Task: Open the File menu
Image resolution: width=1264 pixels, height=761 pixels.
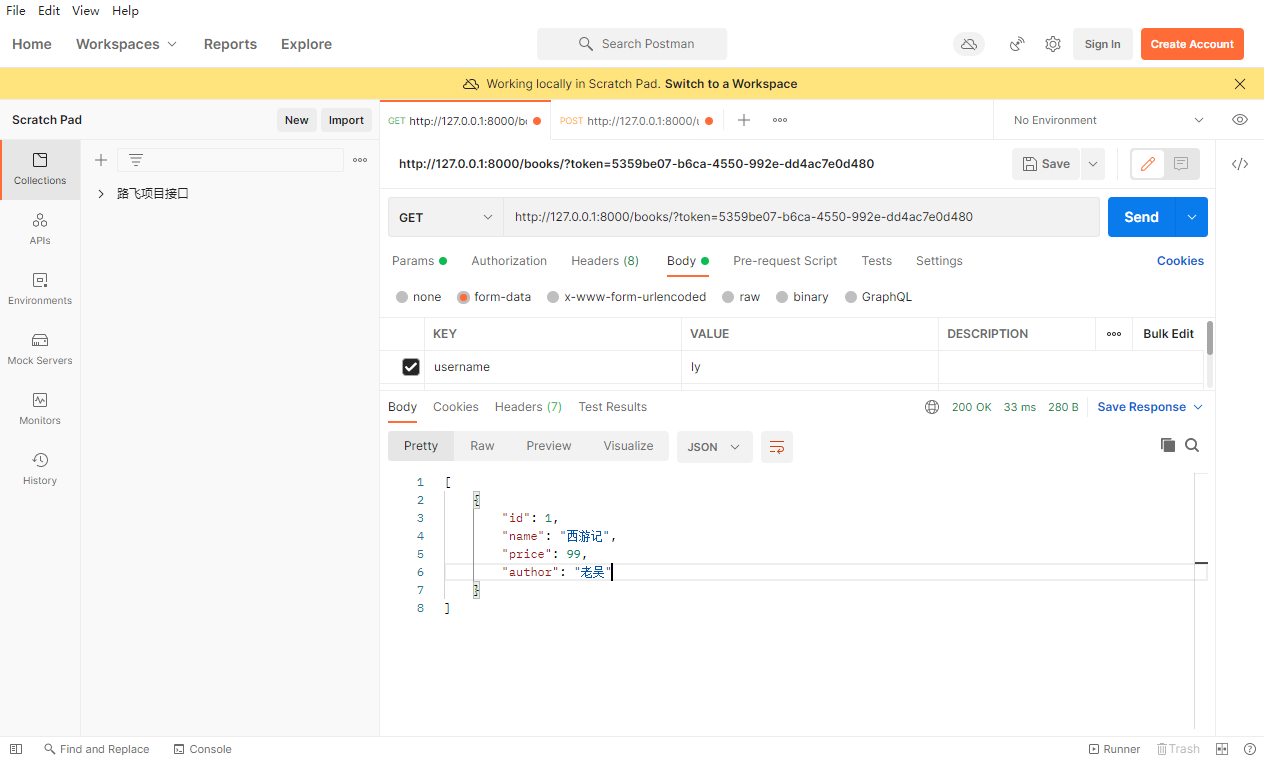Action: [16, 11]
